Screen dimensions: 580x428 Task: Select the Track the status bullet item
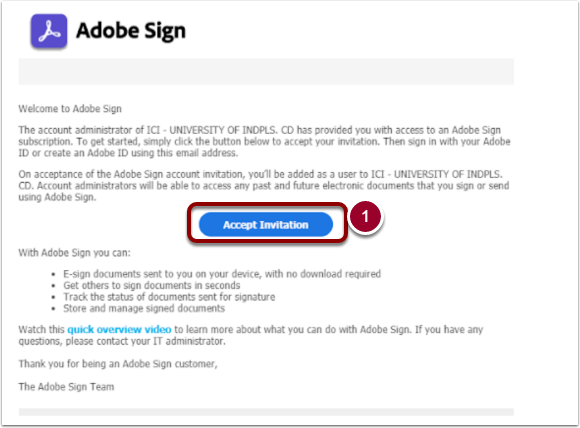pos(169,297)
